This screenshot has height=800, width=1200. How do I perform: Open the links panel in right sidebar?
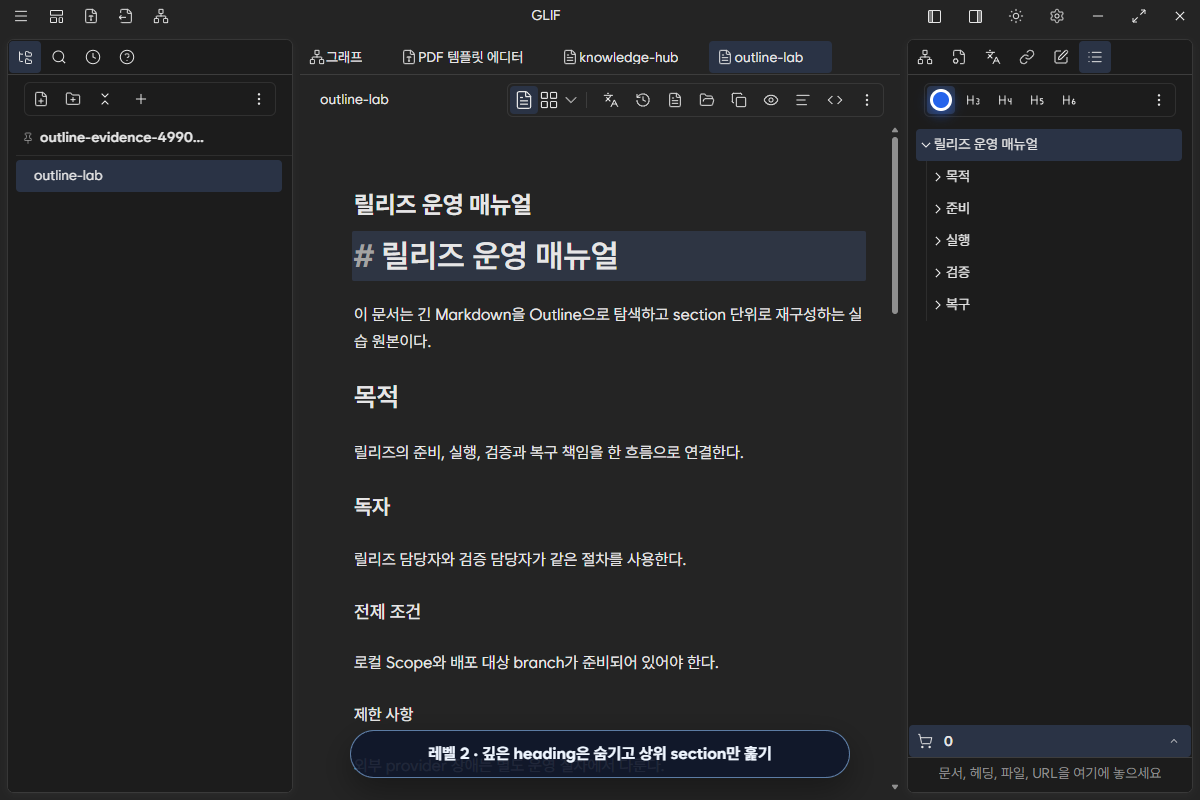click(1027, 57)
